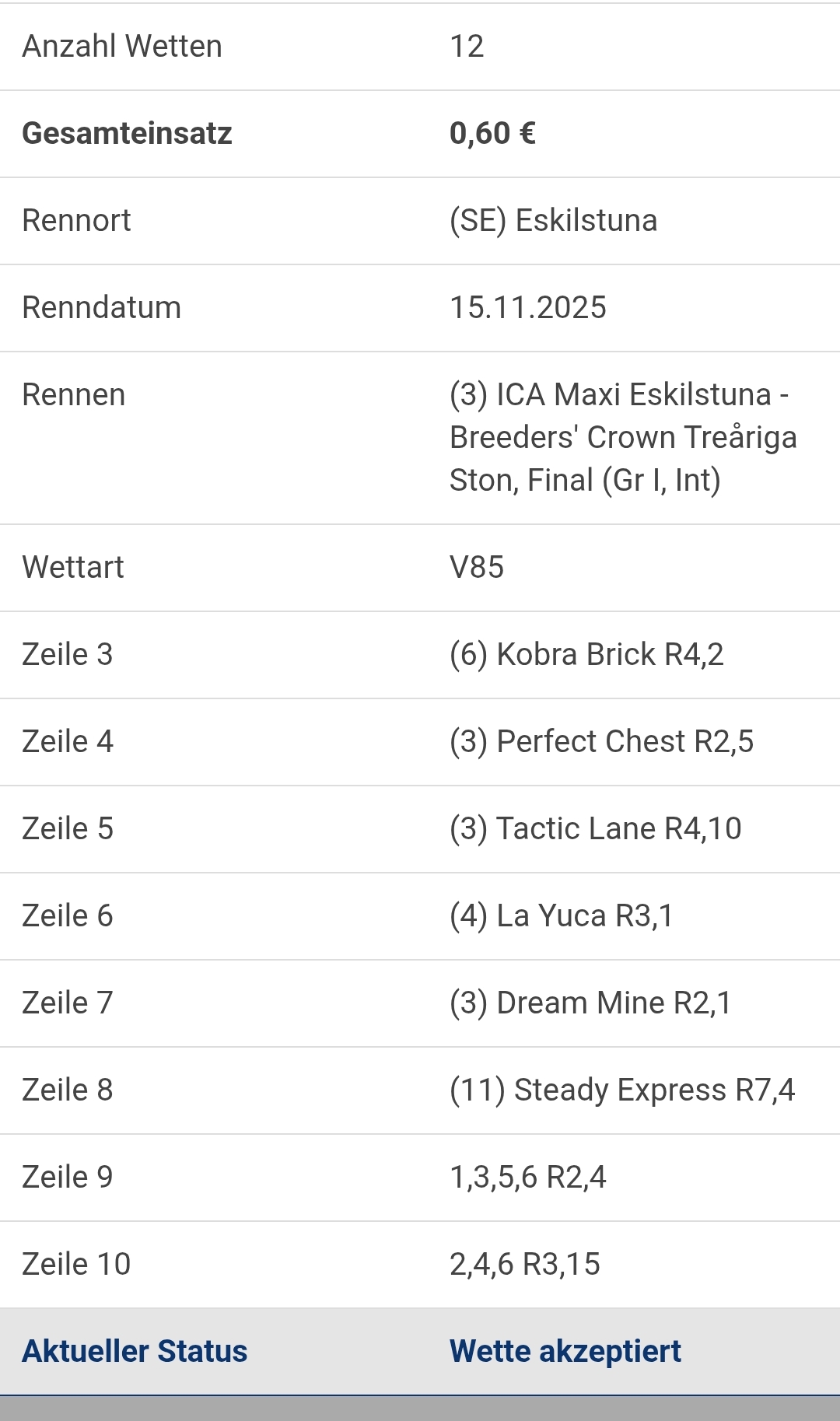Click the race date 15.11.2025
The width and height of the screenshot is (840, 1421).
[x=527, y=308]
